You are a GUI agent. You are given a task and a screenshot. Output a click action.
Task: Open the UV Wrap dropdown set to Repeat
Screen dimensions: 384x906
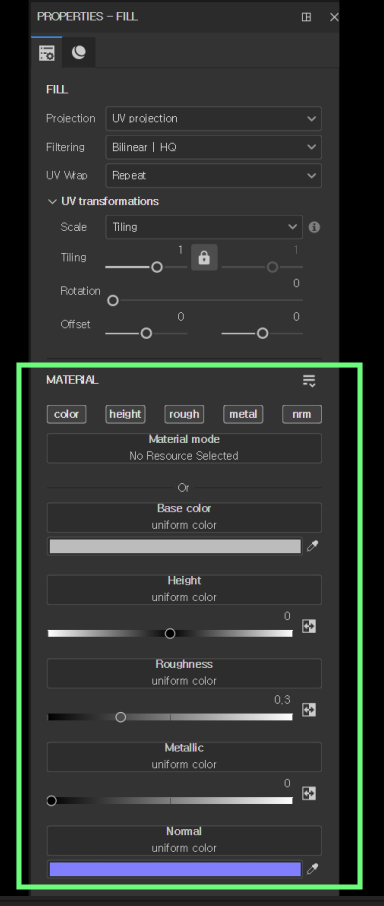pos(214,176)
